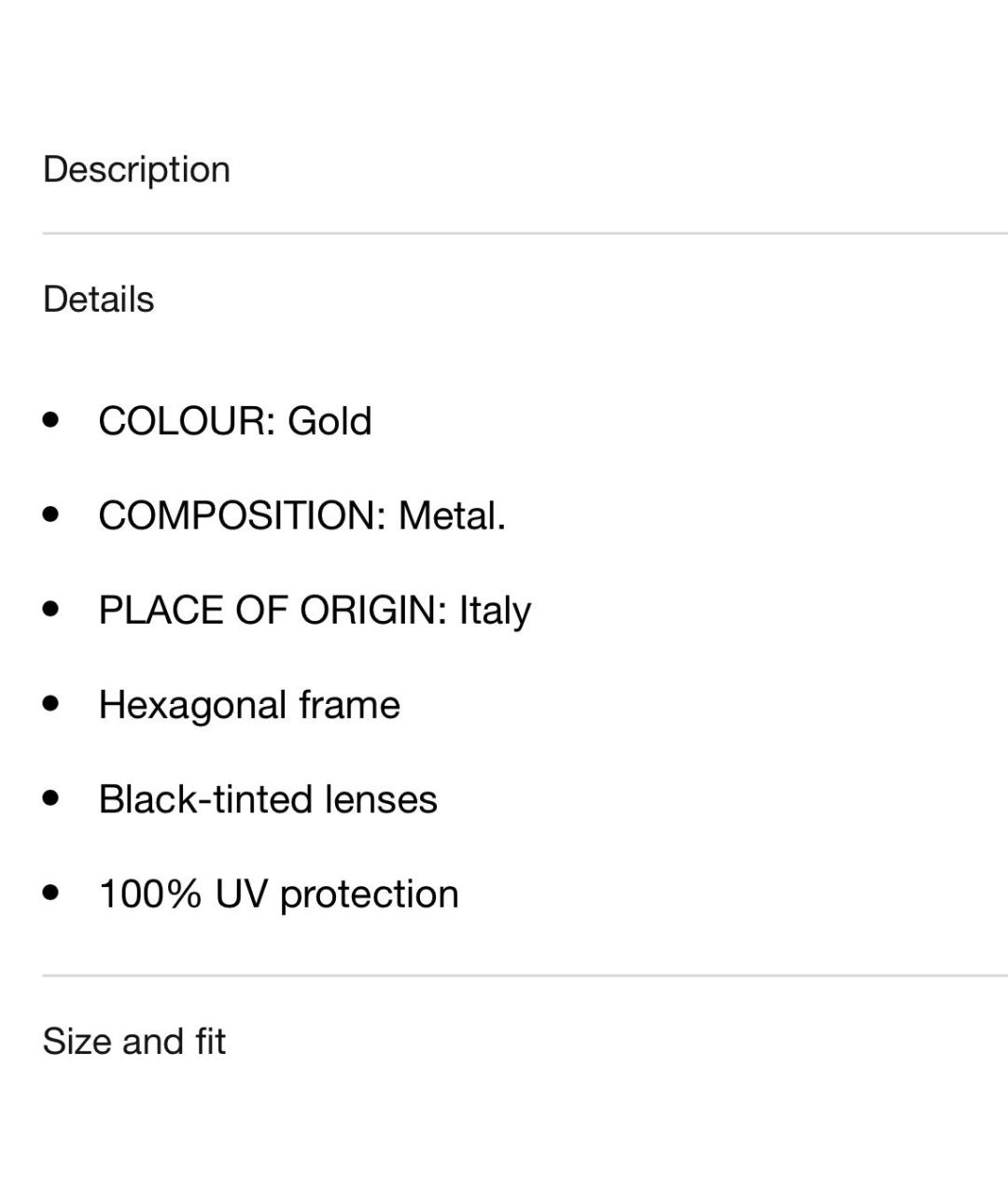Click the bullet beside Hexagonal frame
1008x1195 pixels.
tap(51, 704)
